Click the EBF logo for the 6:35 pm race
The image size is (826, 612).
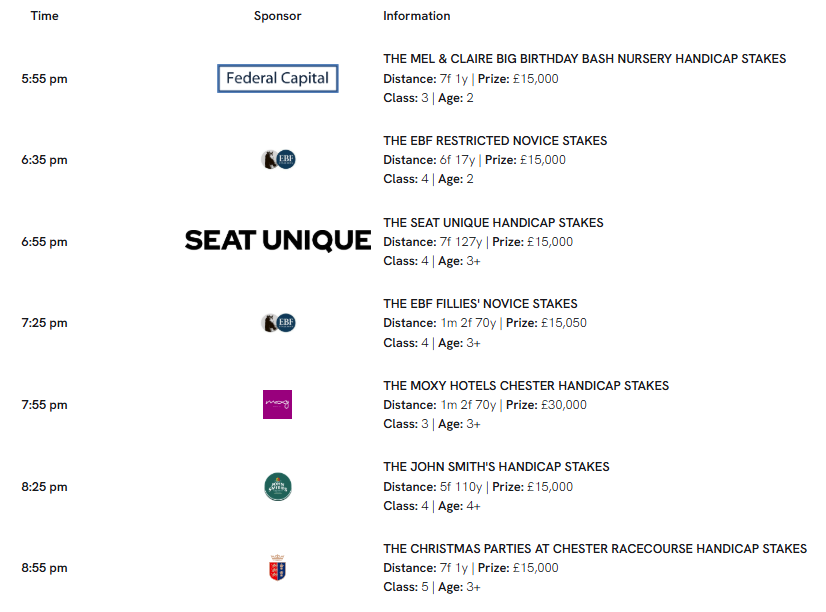(278, 160)
